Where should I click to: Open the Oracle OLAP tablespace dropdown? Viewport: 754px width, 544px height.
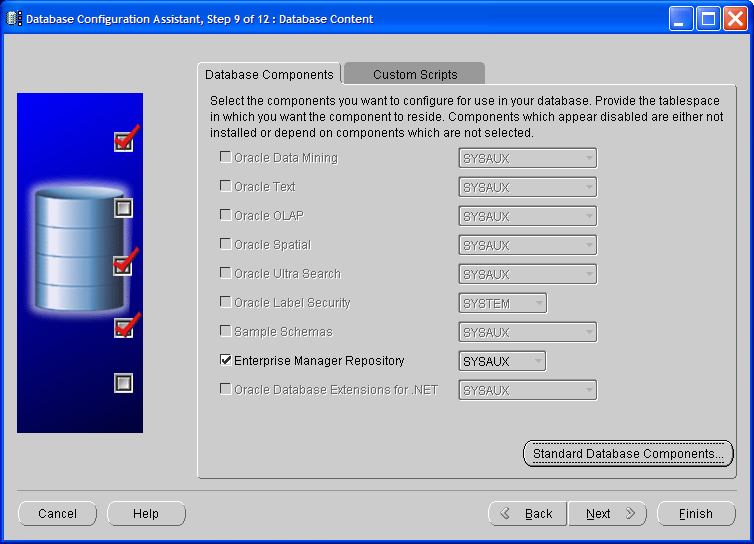(x=528, y=216)
